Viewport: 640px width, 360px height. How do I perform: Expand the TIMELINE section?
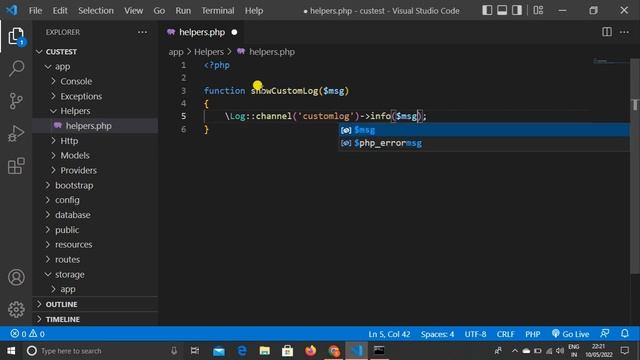tap(95, 319)
